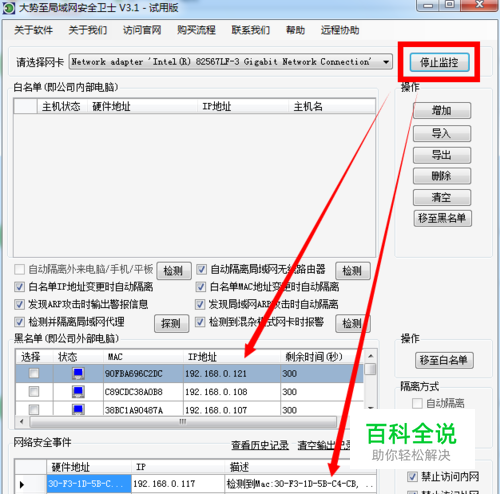Viewport: 500px width, 494px height.
Task: Click the 探测 button
Action: pos(171,323)
